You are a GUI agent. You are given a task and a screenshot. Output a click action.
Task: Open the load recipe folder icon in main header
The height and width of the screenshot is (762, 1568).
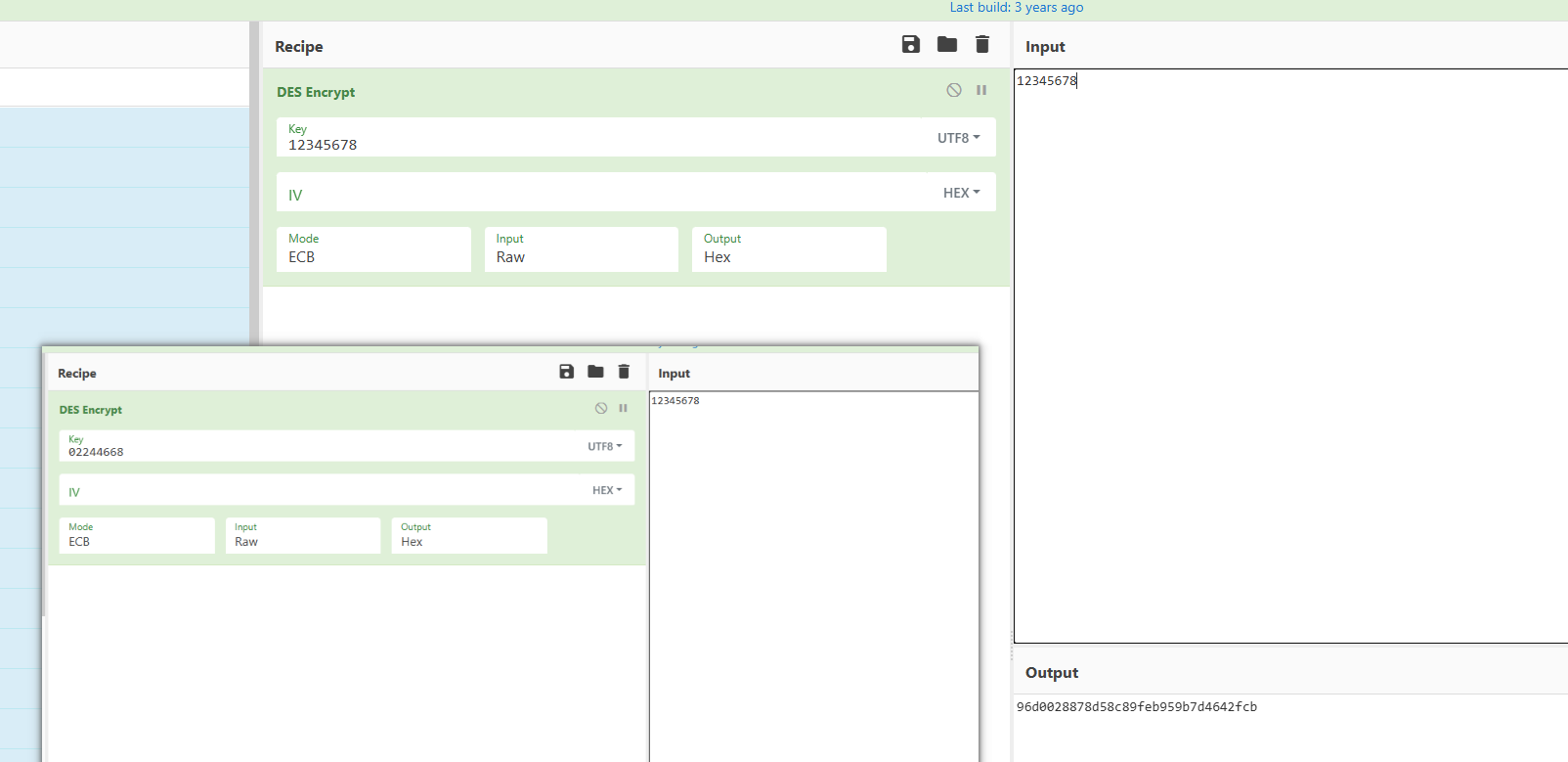(947, 44)
